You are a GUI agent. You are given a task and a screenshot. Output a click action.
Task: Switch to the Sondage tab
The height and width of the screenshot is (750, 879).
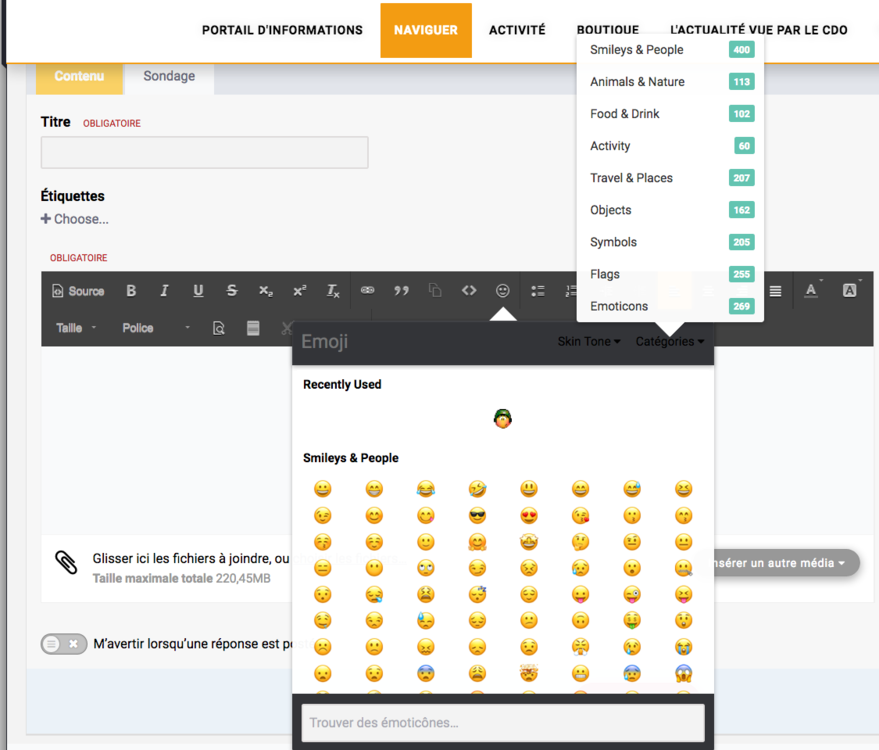click(169, 76)
